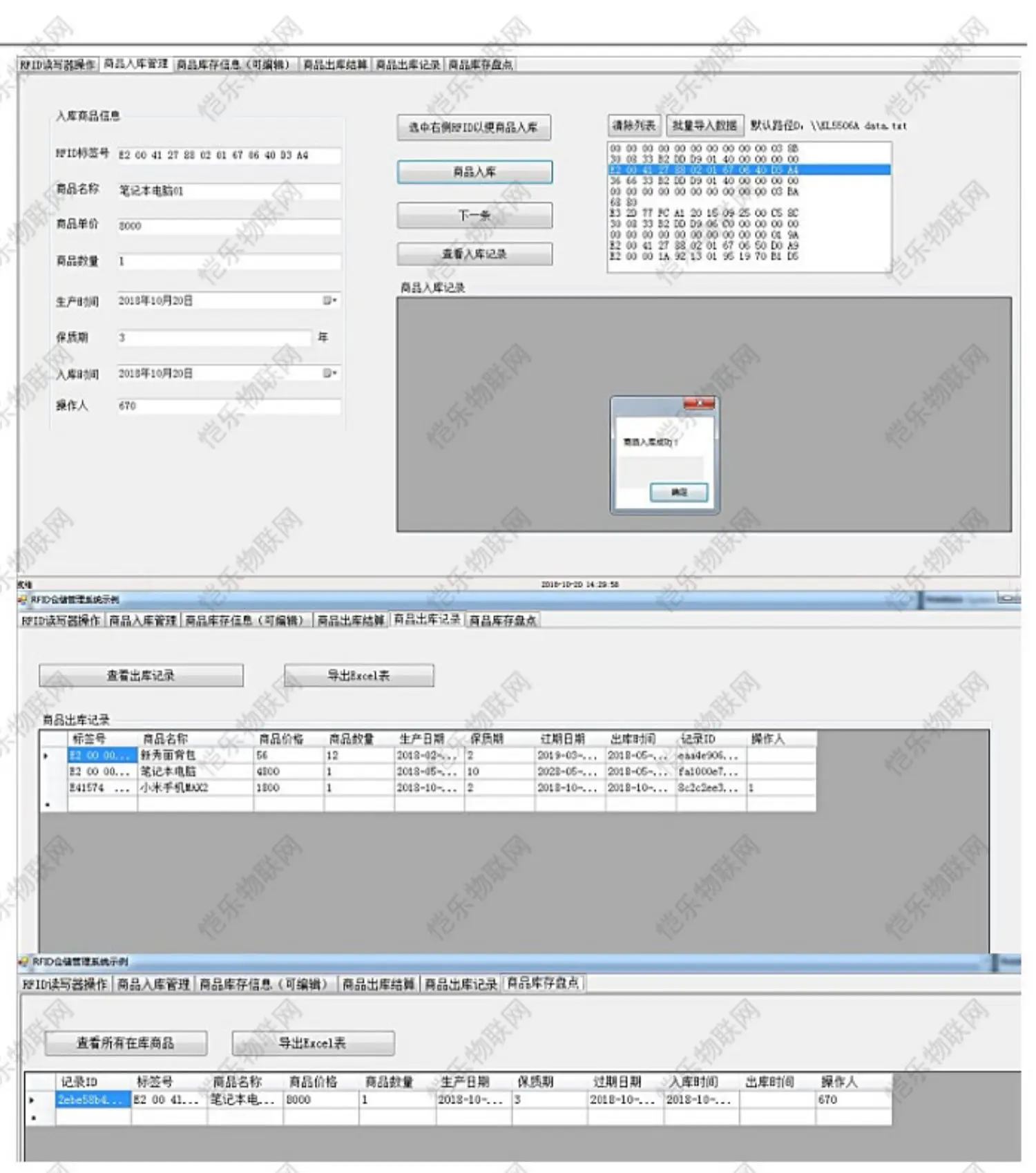Open the 入库时间 date picker dropdown arrow

(330, 373)
